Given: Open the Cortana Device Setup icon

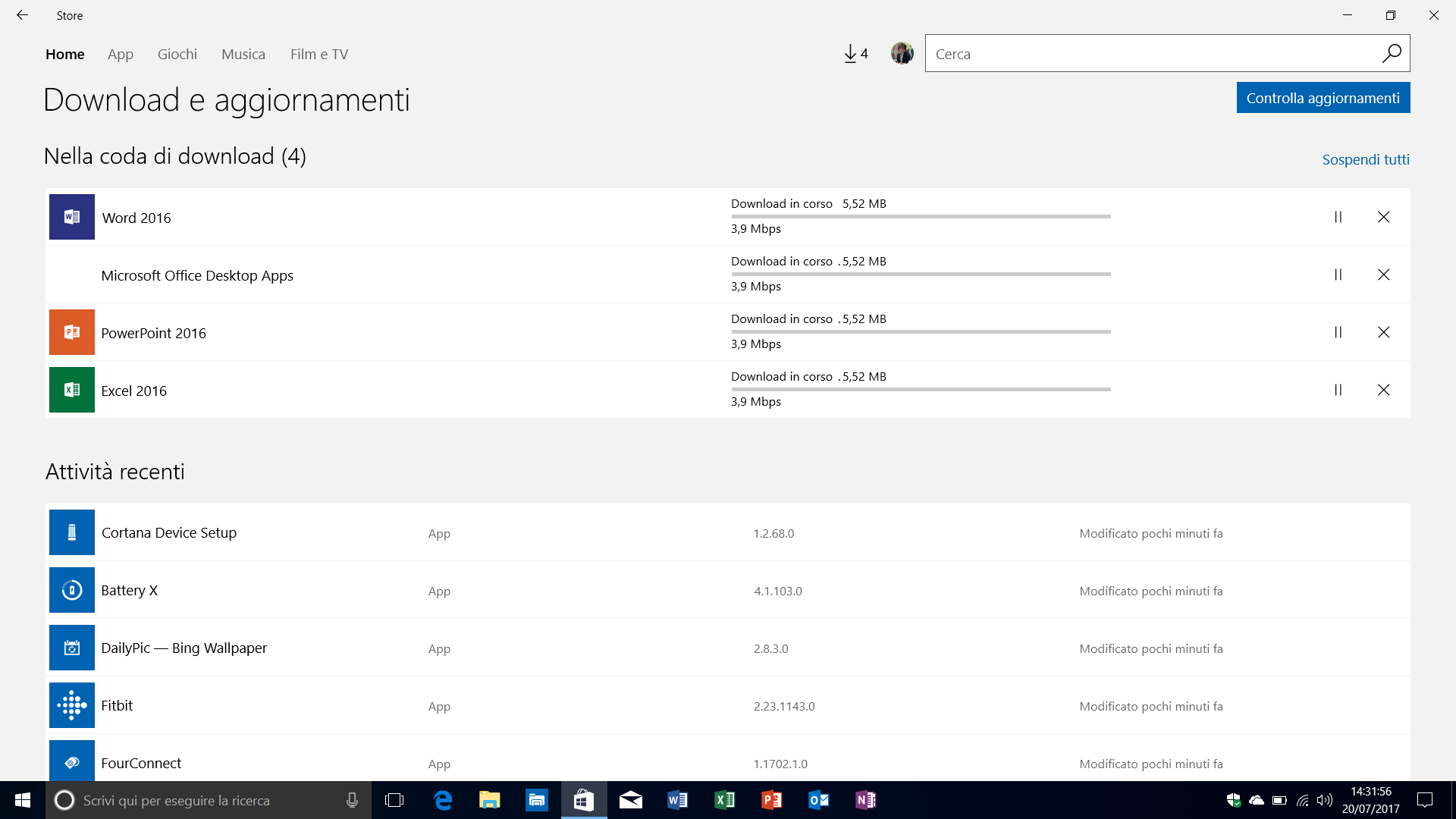Looking at the screenshot, I should 72,532.
